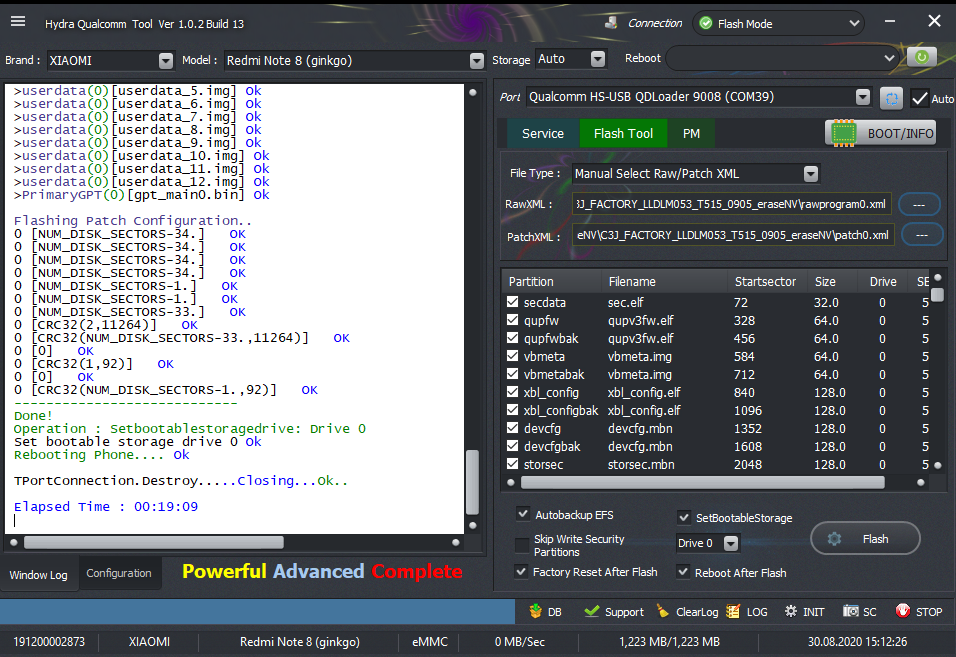Open Support from the bottom toolbar

click(614, 611)
